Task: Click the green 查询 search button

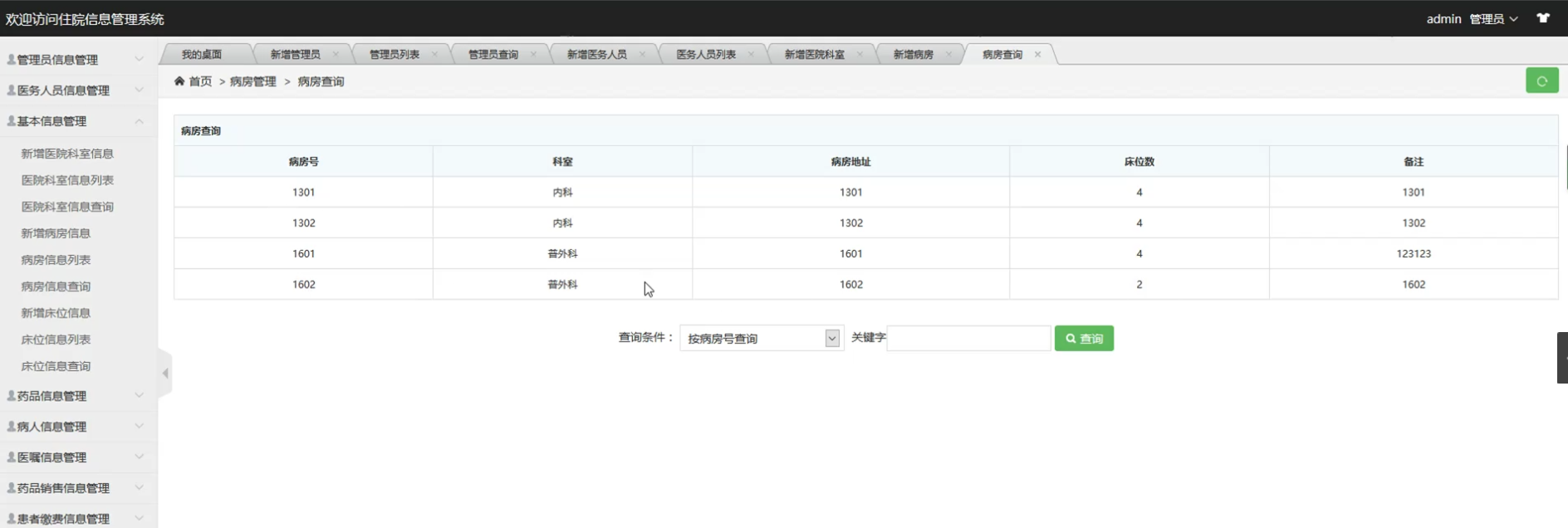Action: pyautogui.click(x=1084, y=339)
